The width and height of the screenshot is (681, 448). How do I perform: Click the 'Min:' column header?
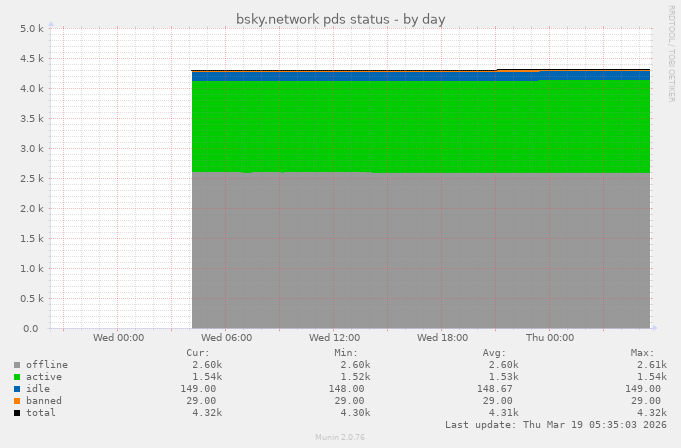point(346,353)
